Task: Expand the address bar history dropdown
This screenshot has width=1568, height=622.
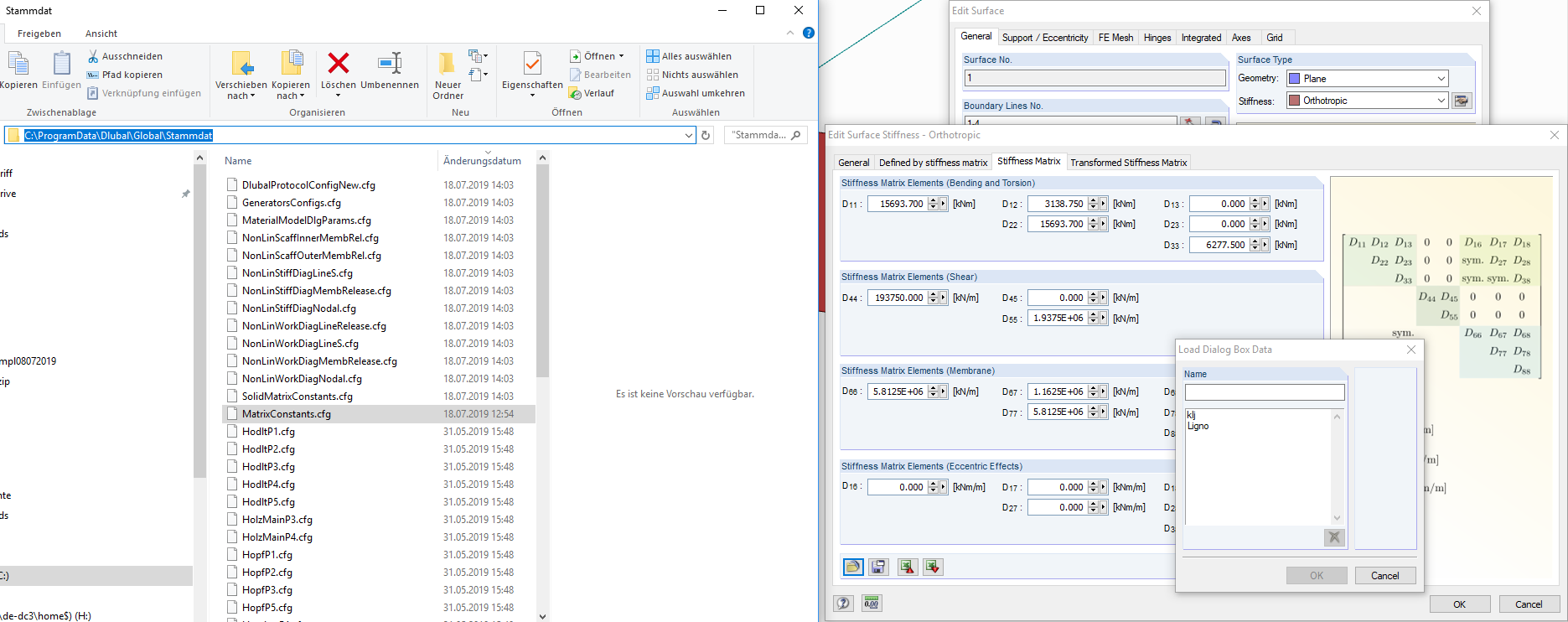Action: point(689,135)
